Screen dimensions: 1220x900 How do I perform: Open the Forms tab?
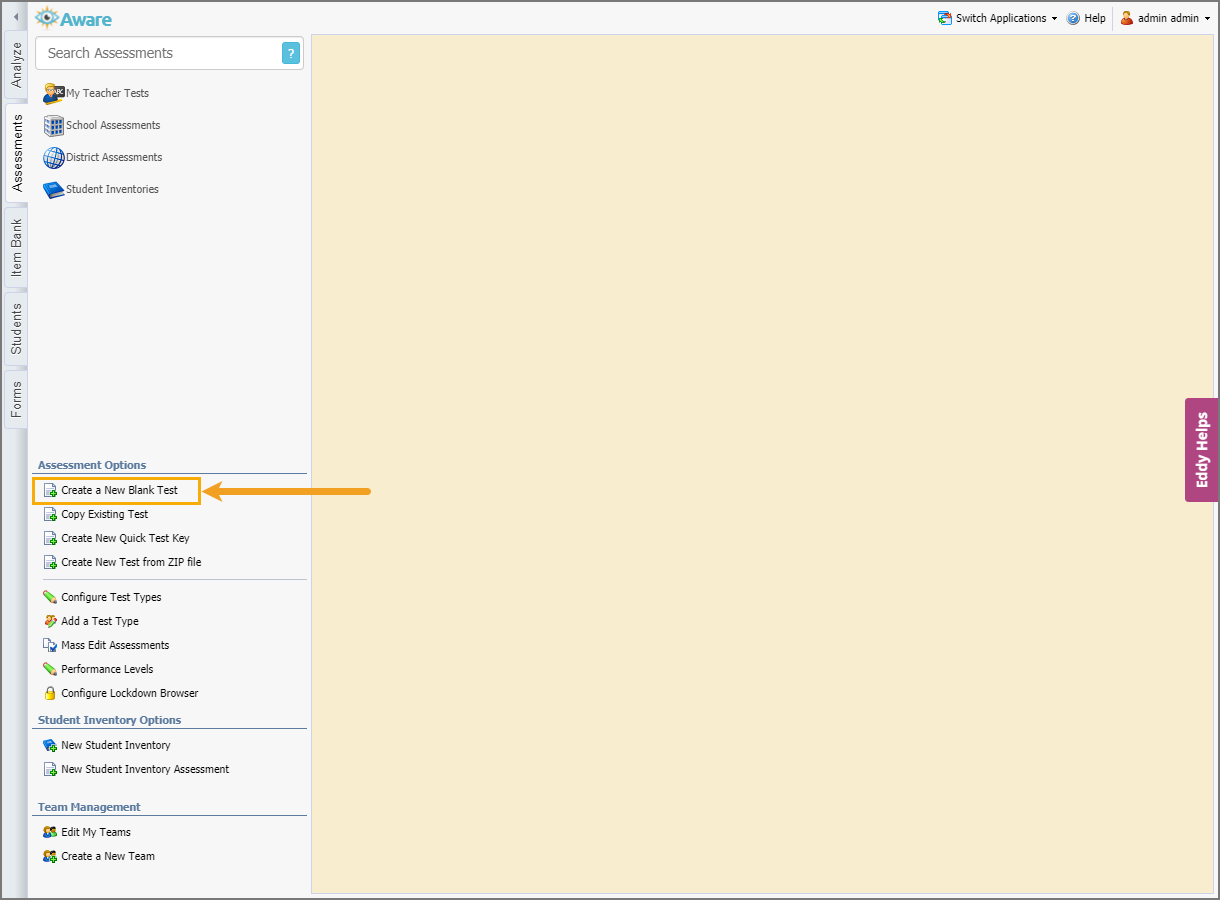(x=16, y=399)
